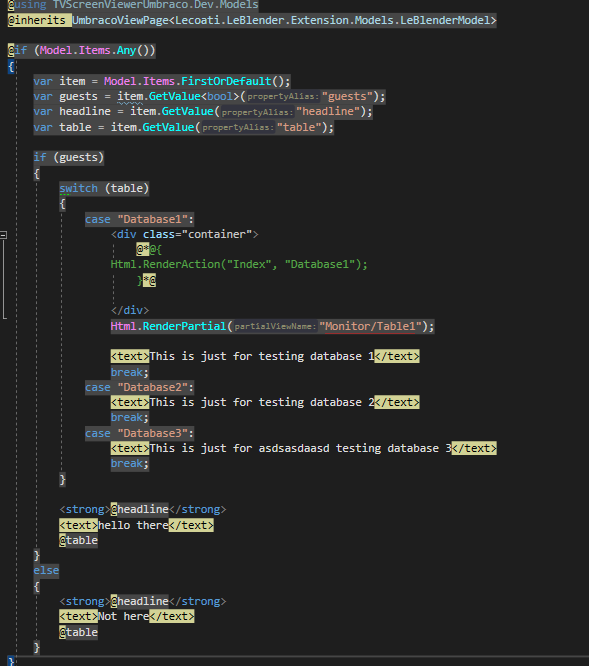589x666 pixels.
Task: Click 'This is just for testing database 2' text
Action: (x=262, y=402)
